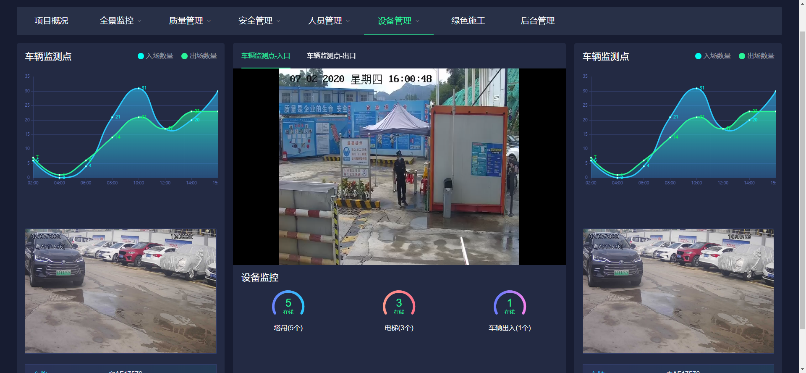806x373 pixels.
Task: Expand the 安全管理 dropdown chevron
Action: pos(279,22)
